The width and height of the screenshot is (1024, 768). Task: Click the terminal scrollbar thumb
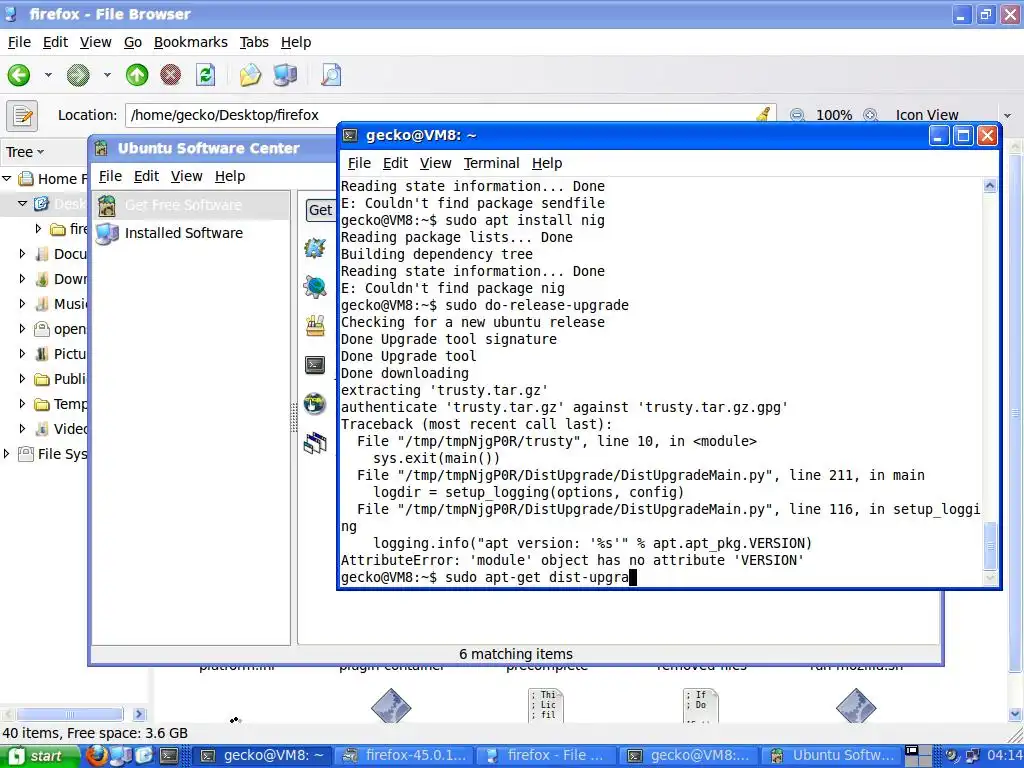tap(990, 545)
